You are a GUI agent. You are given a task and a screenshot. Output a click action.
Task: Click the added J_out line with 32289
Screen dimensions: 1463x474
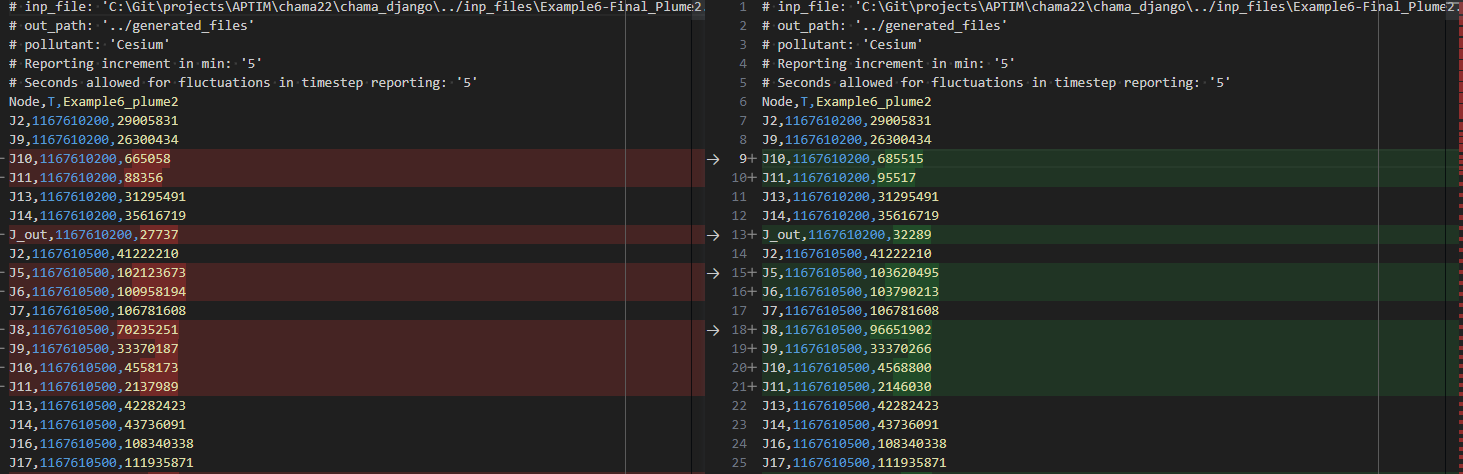1096,235
